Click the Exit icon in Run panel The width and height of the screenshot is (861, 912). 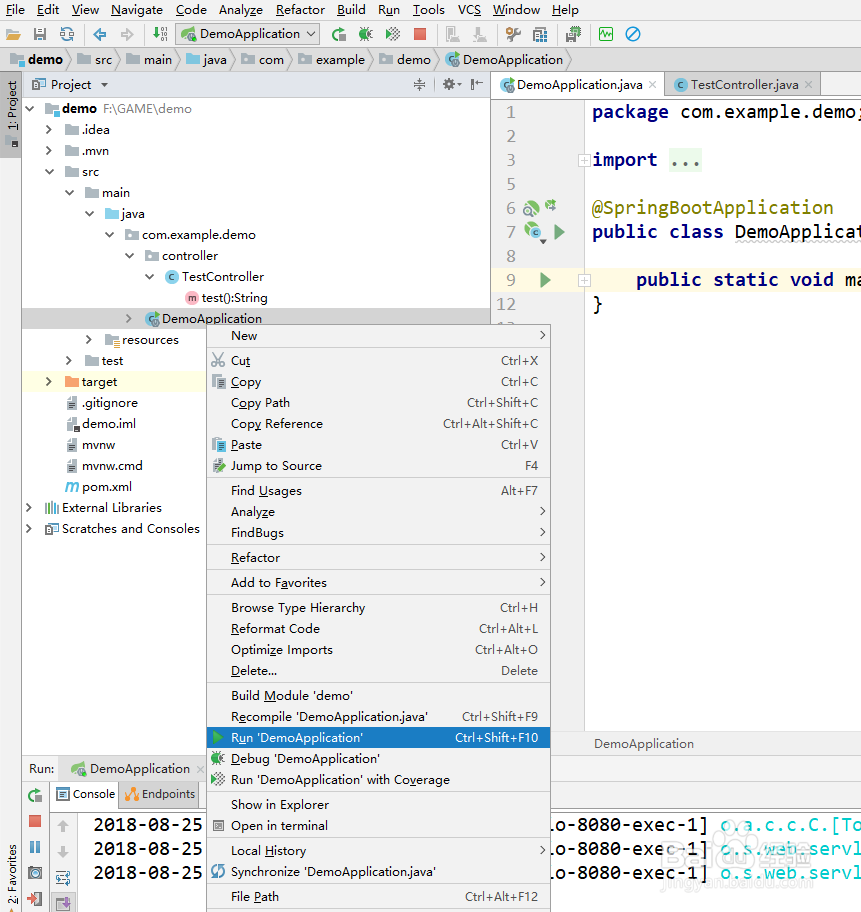point(35,899)
